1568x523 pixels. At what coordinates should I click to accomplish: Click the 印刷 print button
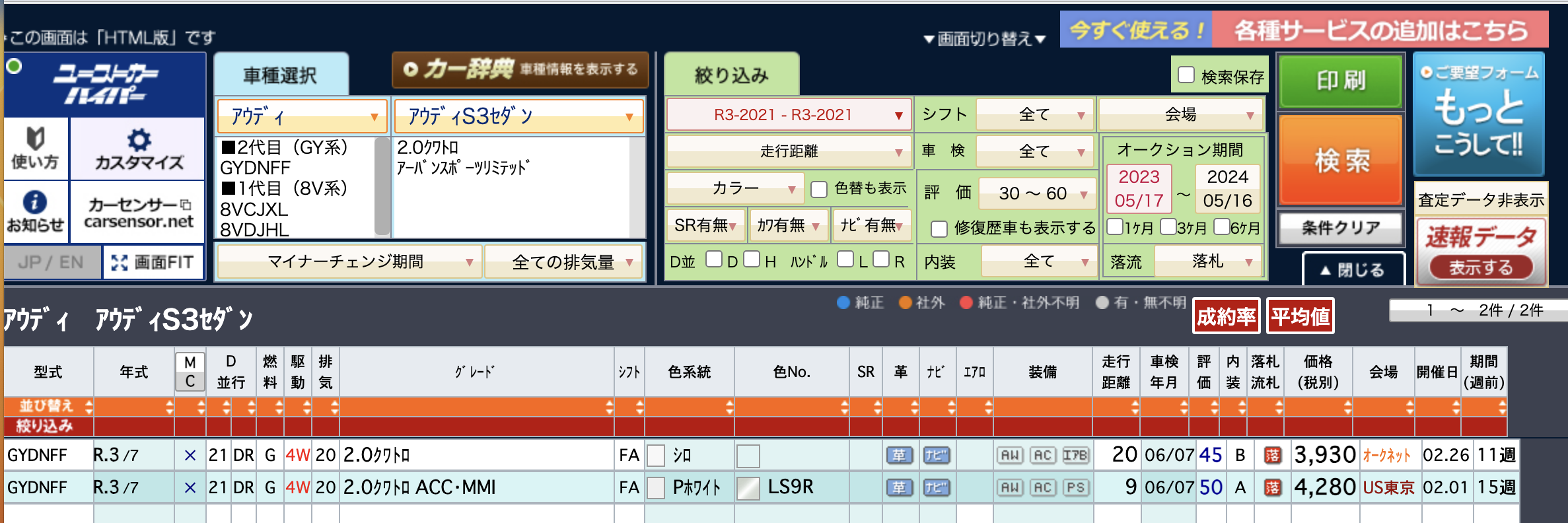coord(1341,81)
